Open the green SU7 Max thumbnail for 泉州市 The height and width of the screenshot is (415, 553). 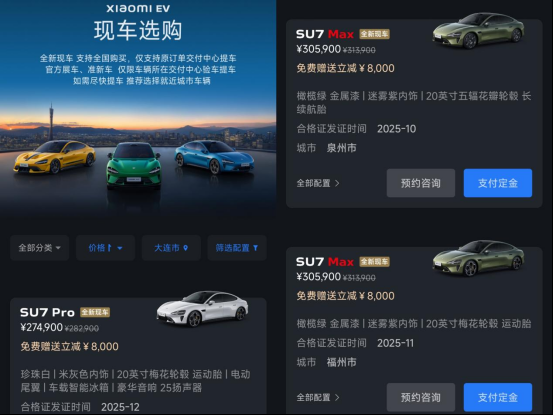[x=478, y=31]
